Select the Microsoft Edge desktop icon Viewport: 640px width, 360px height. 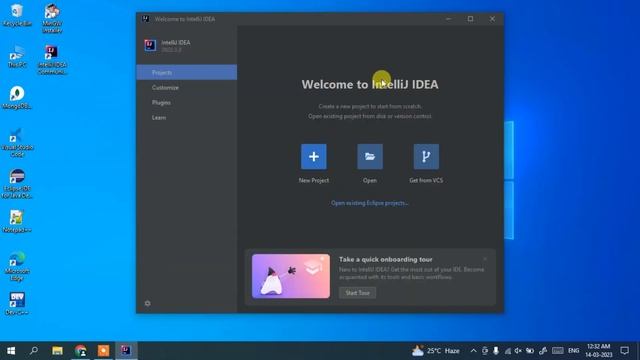pyautogui.click(x=17, y=267)
